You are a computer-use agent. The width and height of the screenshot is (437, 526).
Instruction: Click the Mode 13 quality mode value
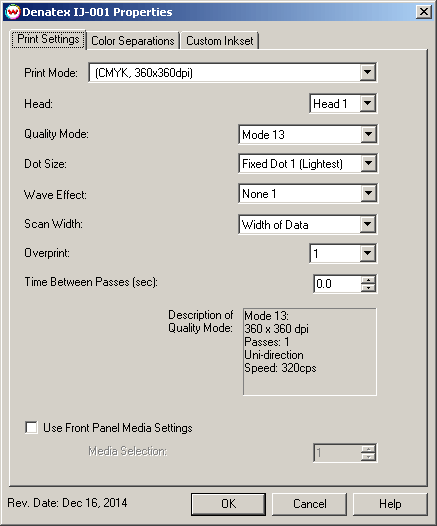pyautogui.click(x=263, y=135)
